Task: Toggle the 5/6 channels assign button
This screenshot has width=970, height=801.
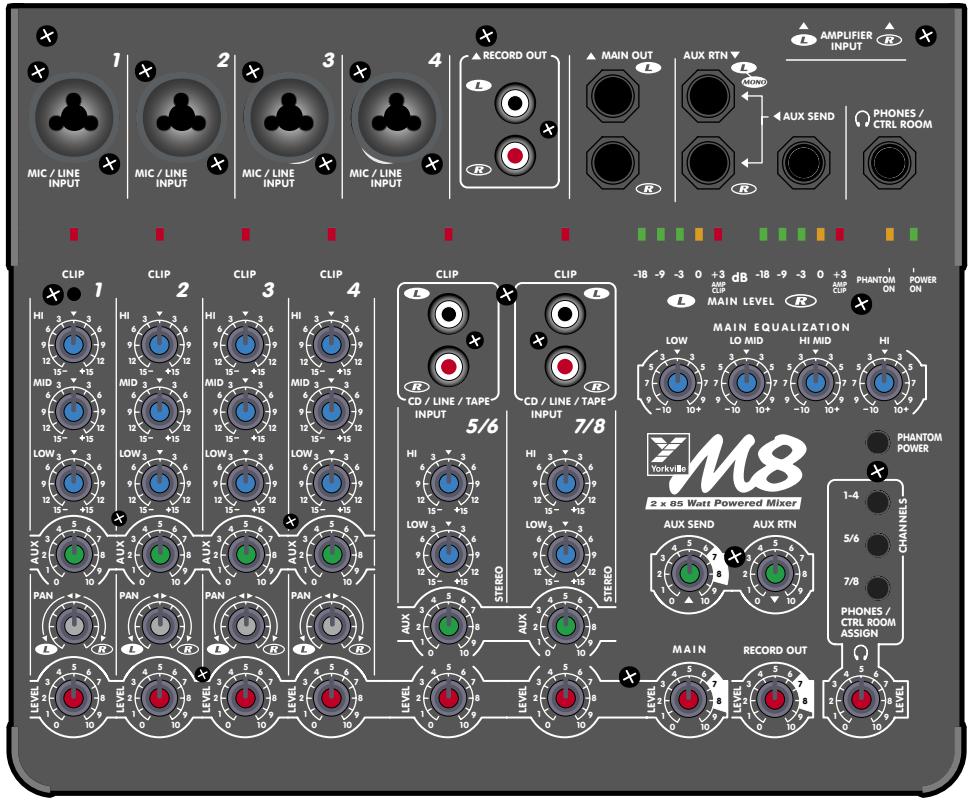Action: pyautogui.click(x=877, y=544)
